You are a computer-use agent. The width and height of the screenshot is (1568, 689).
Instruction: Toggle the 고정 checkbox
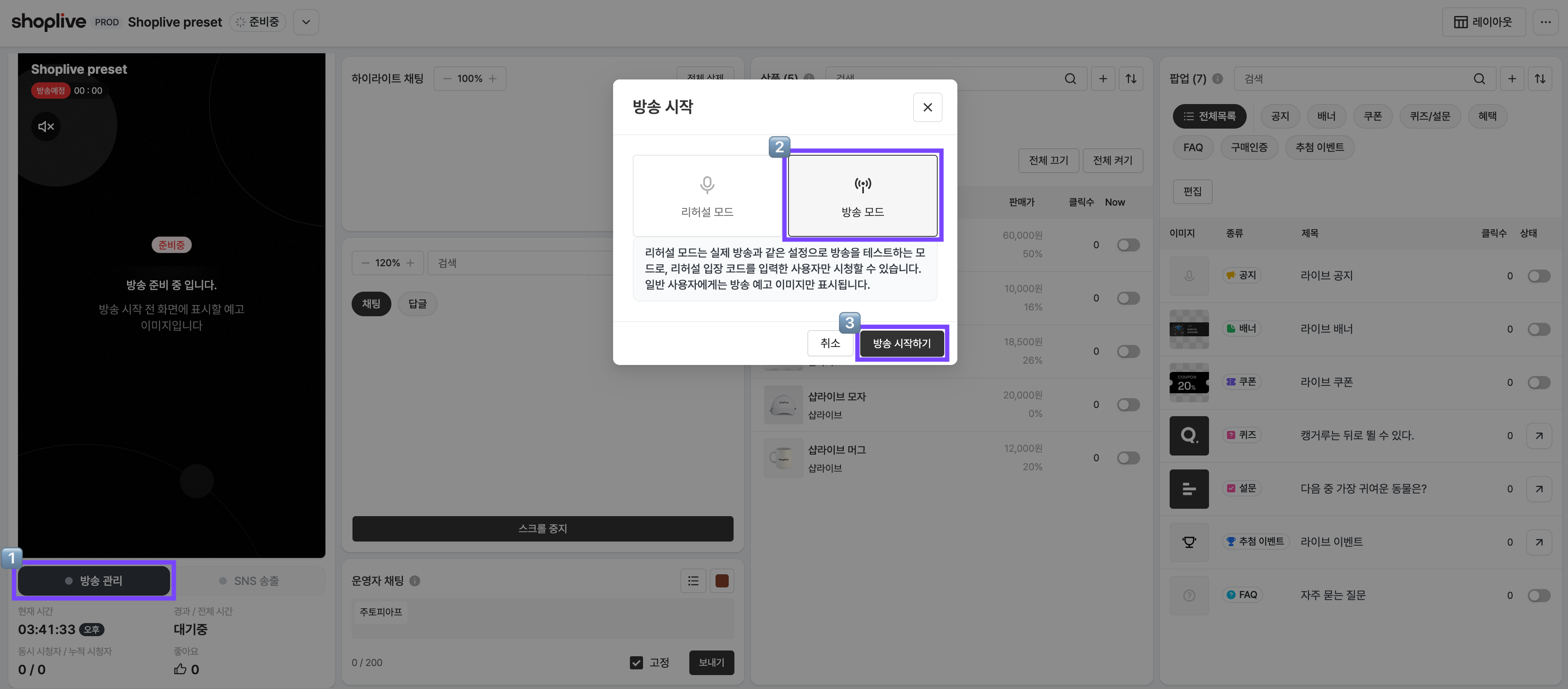click(636, 662)
